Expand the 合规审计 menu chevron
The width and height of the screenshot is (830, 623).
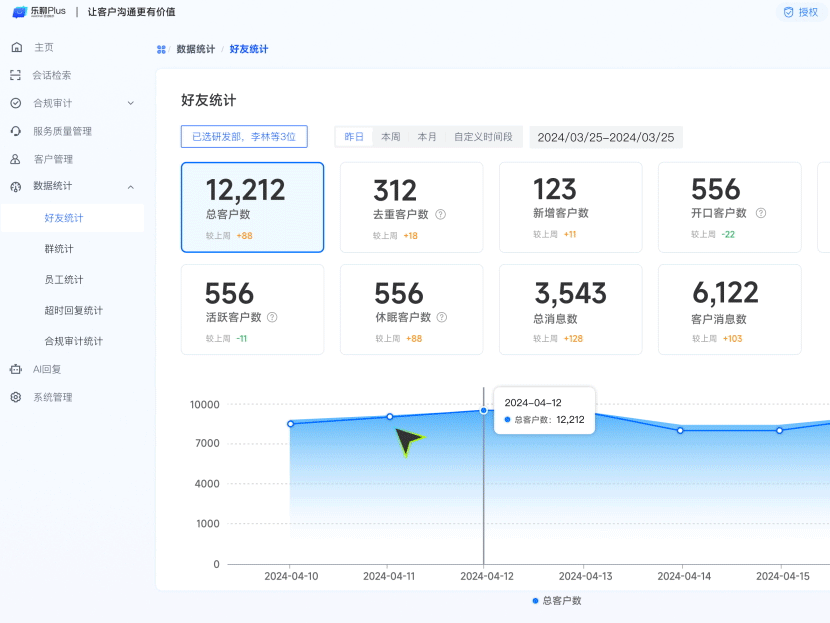pos(131,103)
